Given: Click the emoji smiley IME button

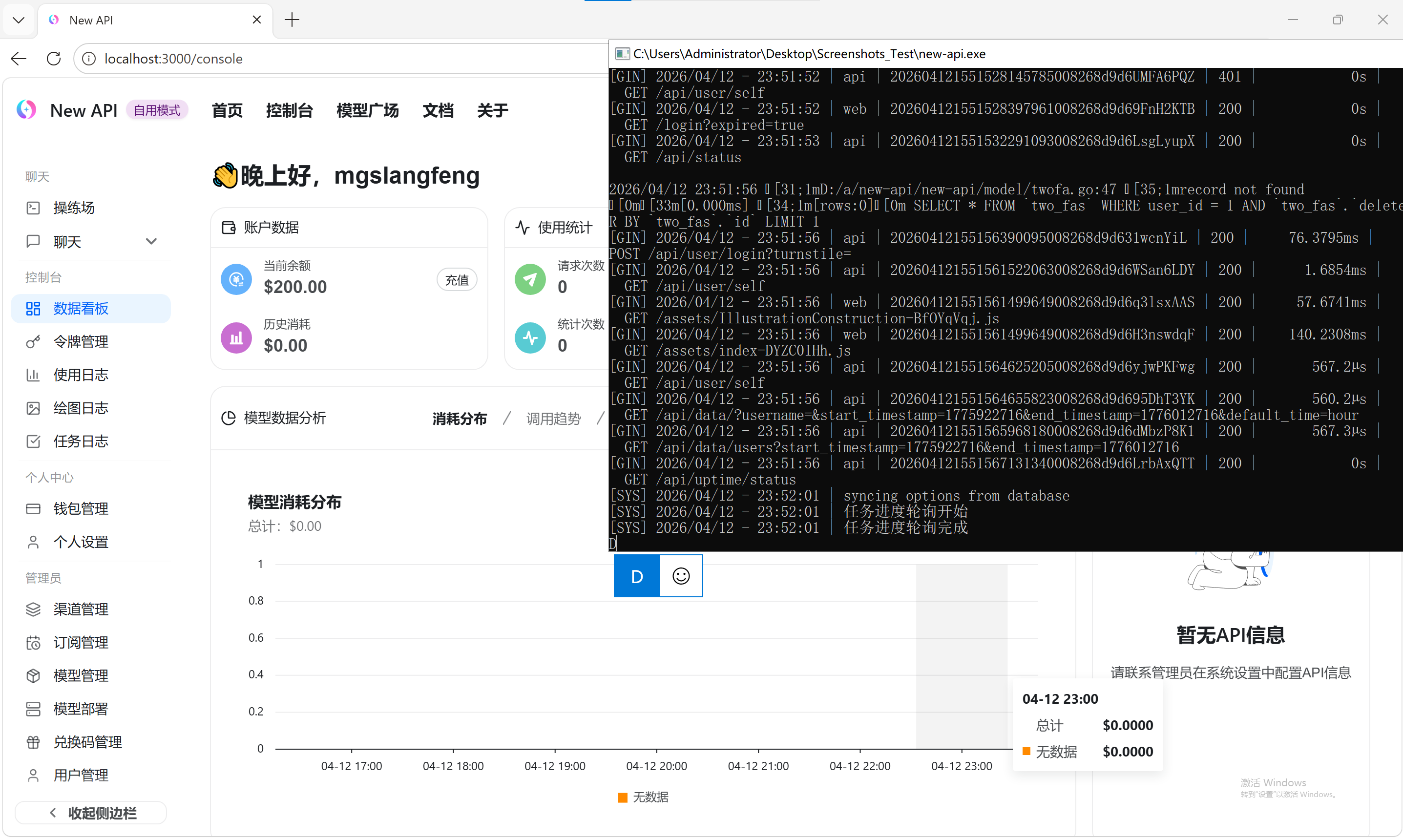Looking at the screenshot, I should pyautogui.click(x=681, y=576).
